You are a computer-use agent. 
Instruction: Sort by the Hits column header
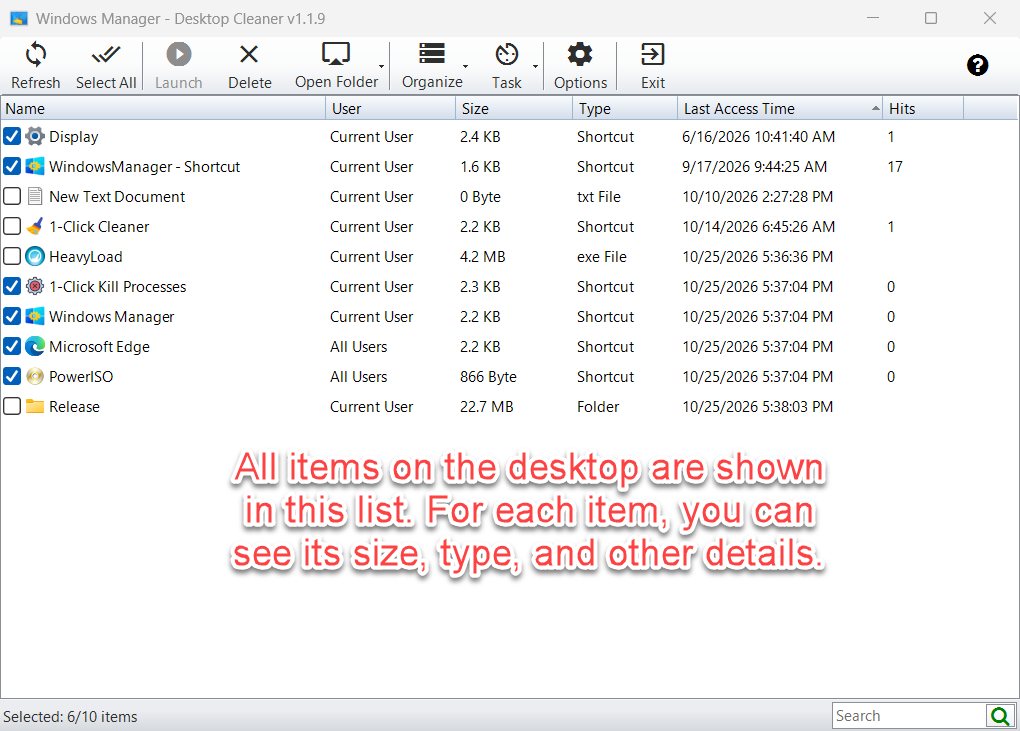pyautogui.click(x=922, y=109)
